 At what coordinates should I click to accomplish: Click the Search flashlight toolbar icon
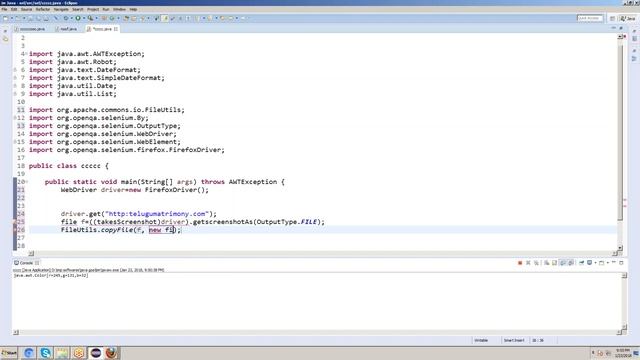click(x=142, y=18)
